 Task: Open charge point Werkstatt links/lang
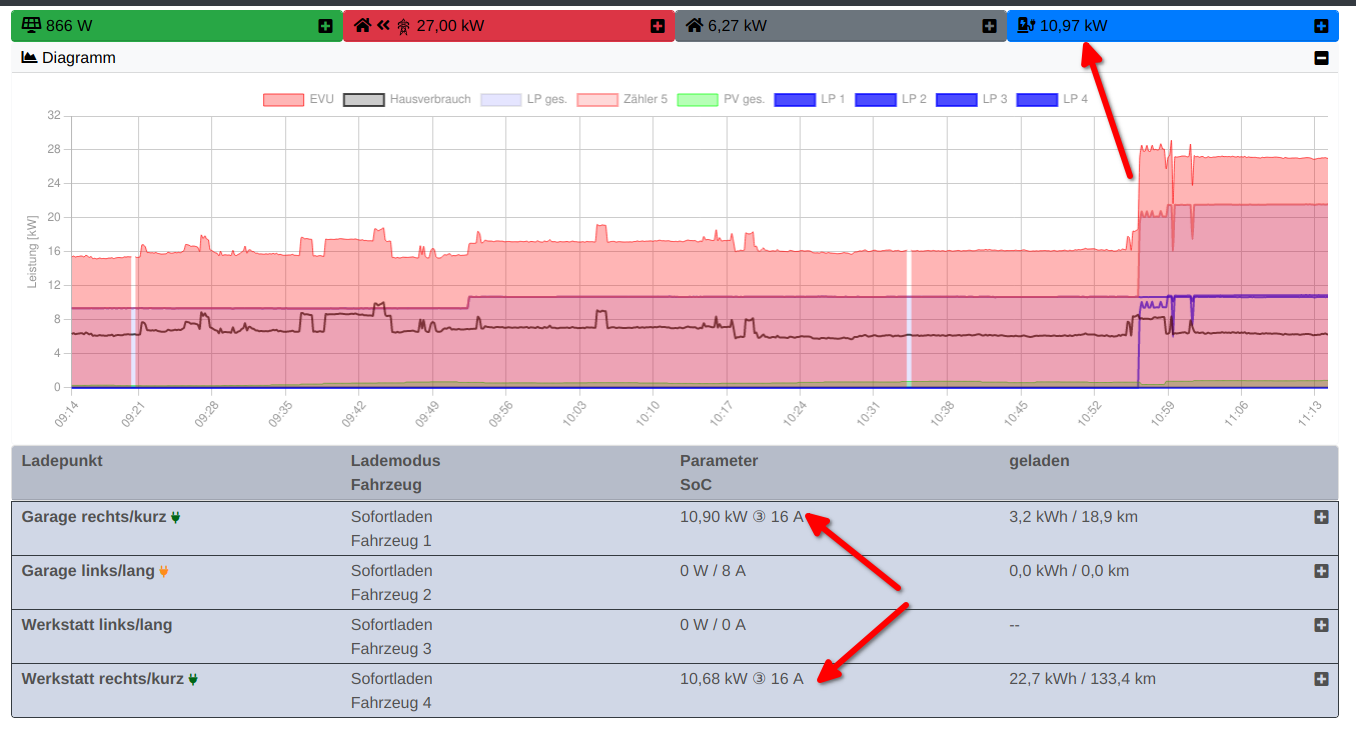(x=97, y=625)
